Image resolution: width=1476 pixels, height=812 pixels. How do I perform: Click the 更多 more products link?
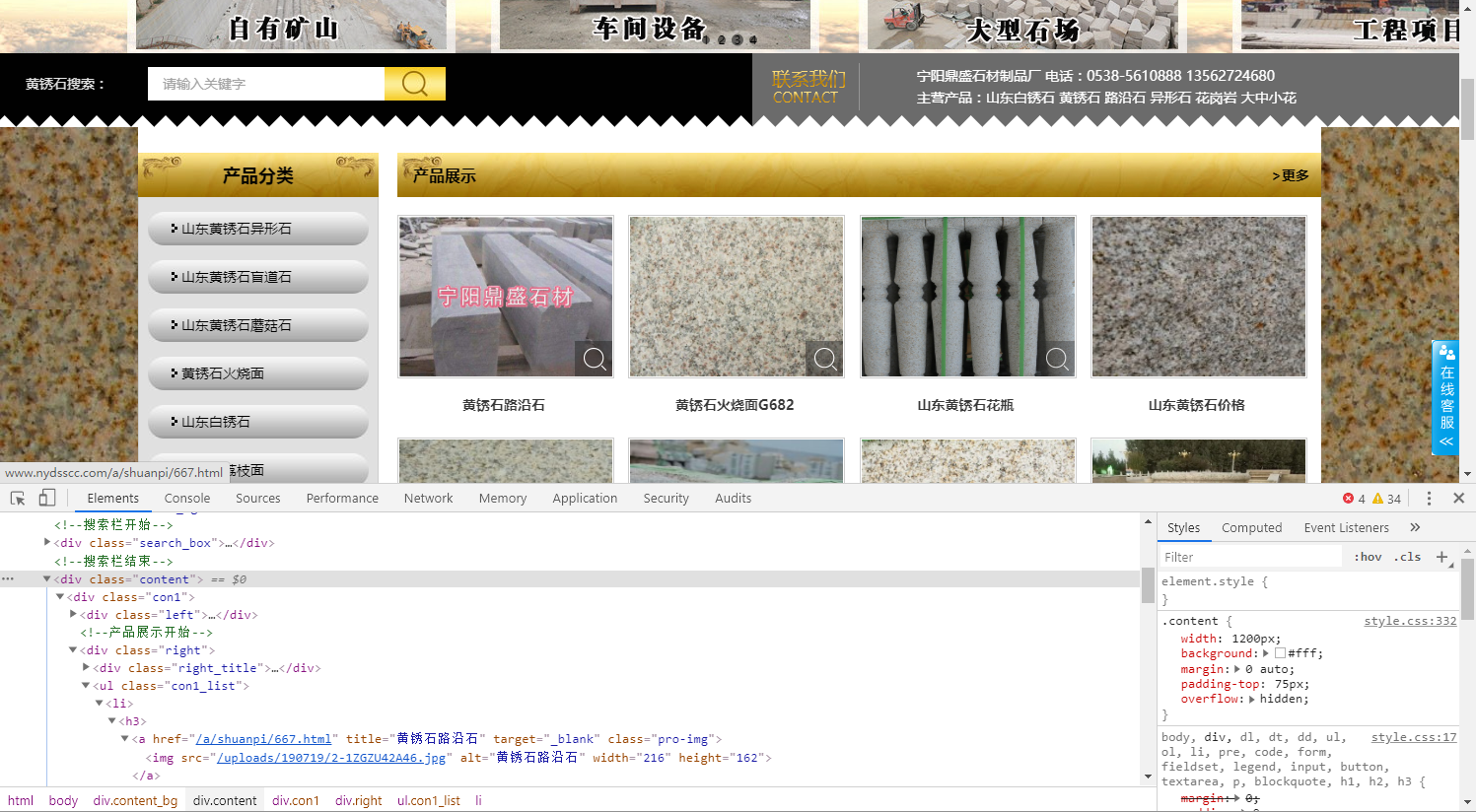pos(1291,175)
